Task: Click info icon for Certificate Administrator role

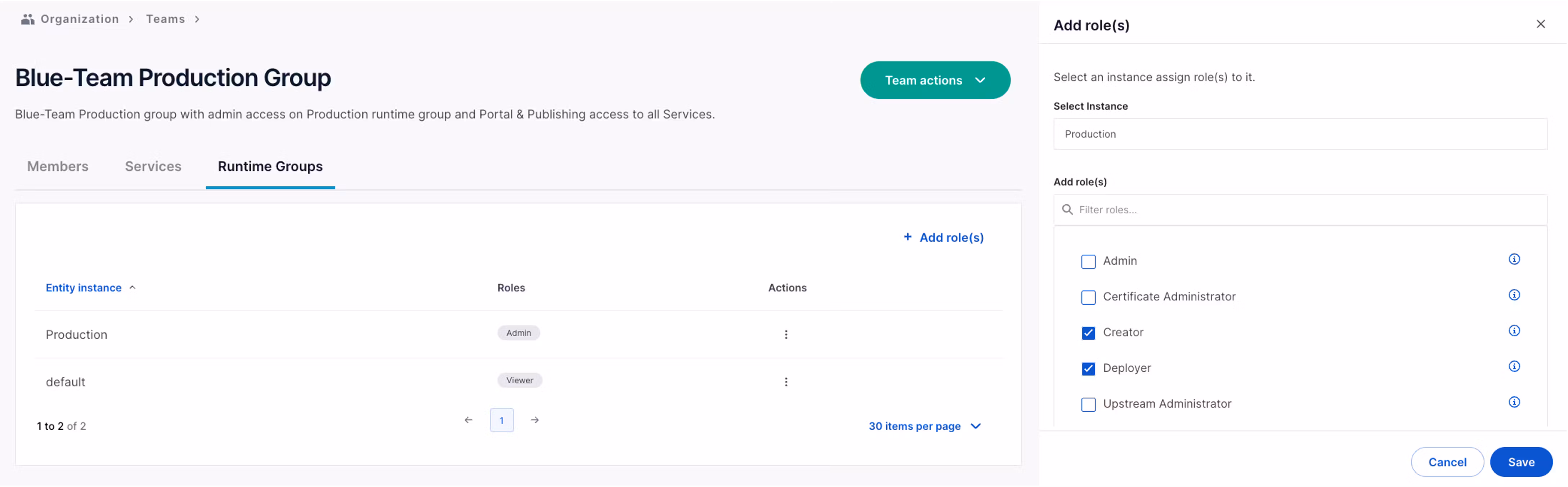Action: tap(1514, 295)
